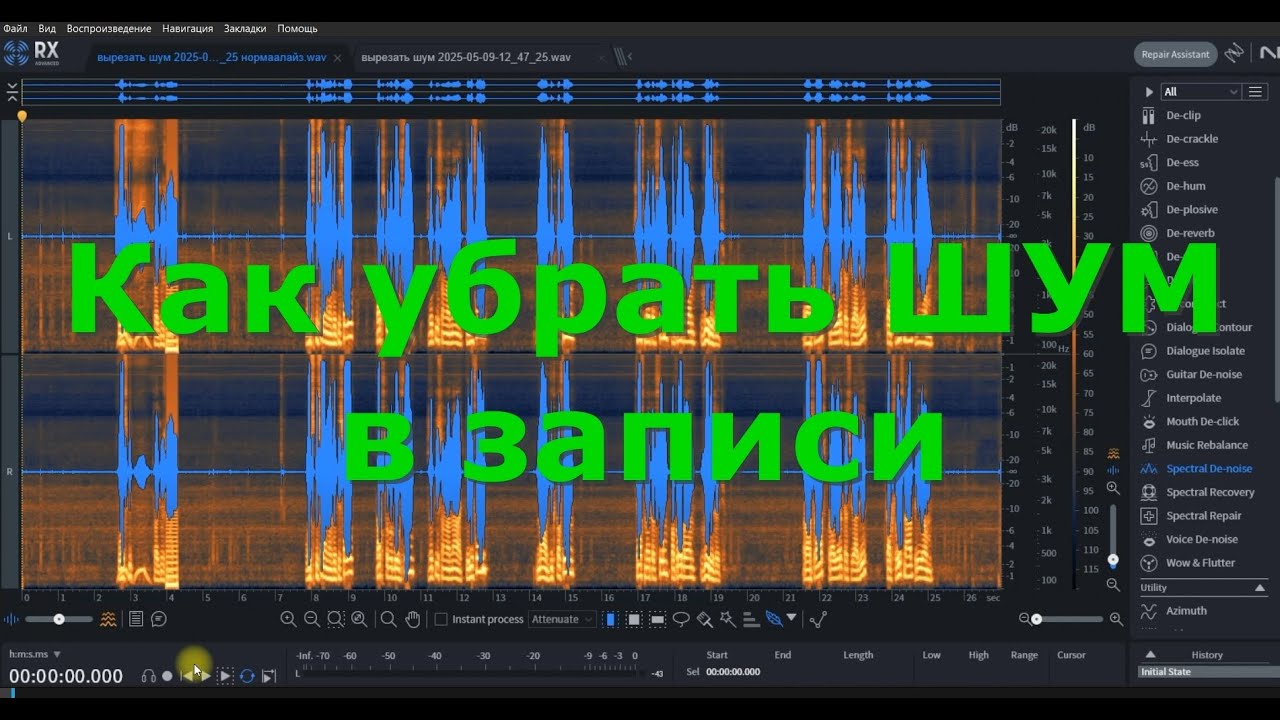Image resolution: width=1280 pixels, height=720 pixels.
Task: Open the Attenuate process mode dropdown
Action: pos(562,619)
